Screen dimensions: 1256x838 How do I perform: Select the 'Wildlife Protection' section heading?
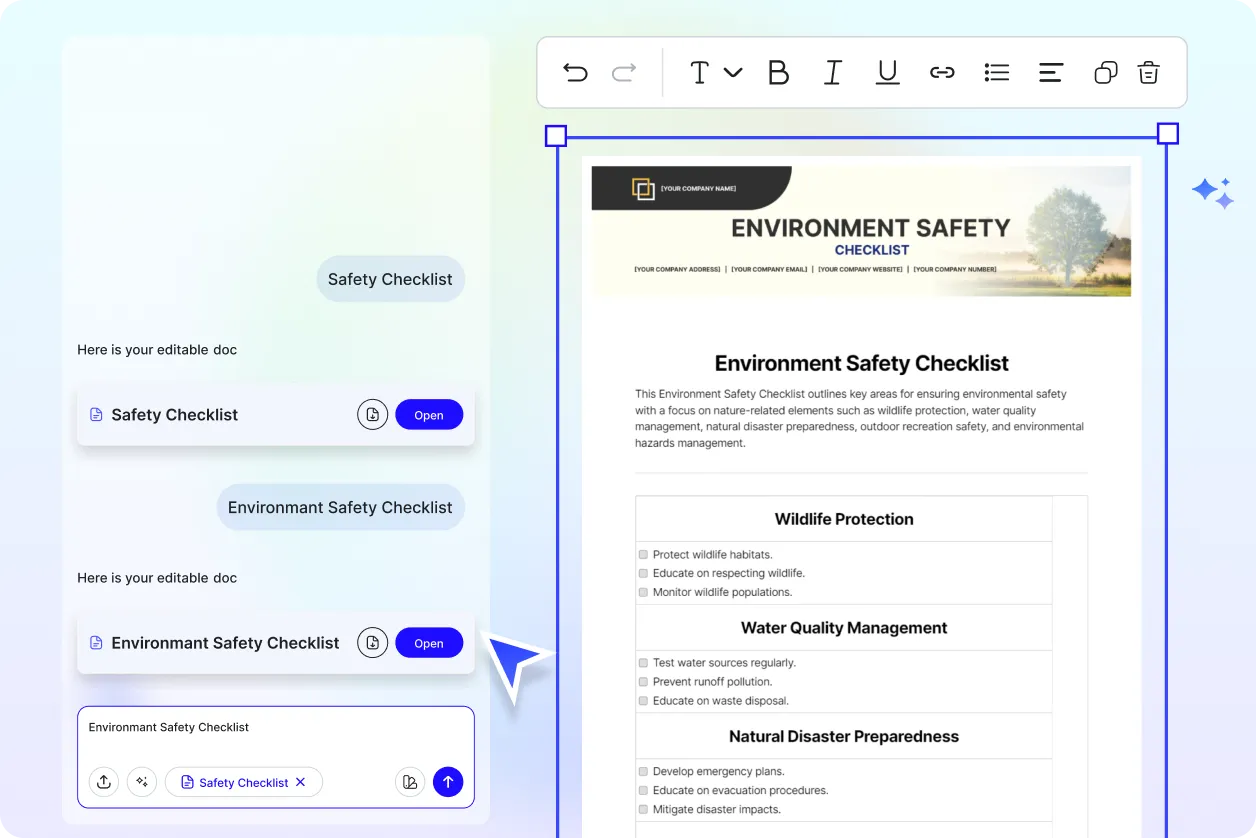[844, 519]
